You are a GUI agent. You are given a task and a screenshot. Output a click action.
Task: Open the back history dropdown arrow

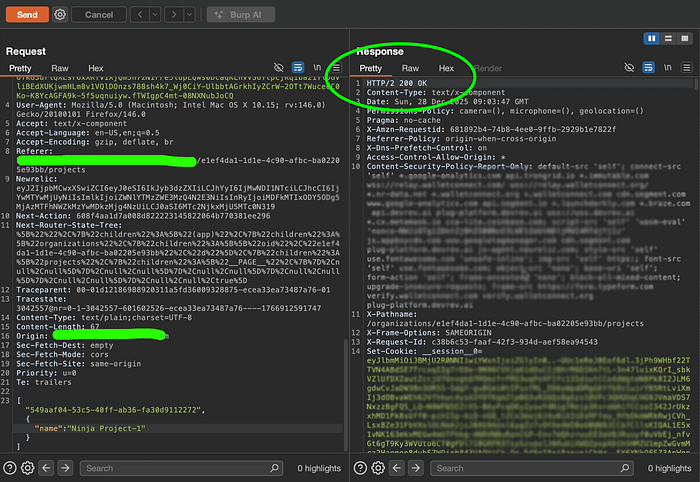tap(155, 15)
